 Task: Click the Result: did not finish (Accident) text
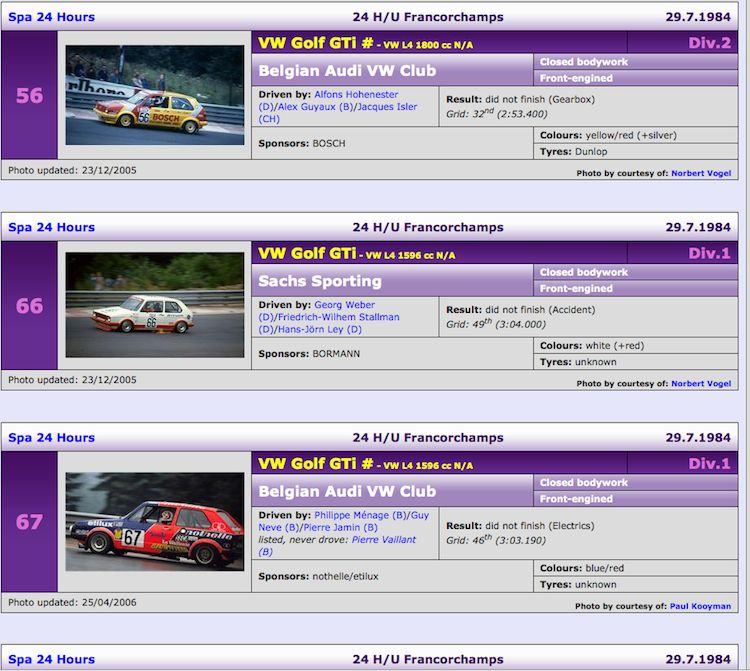click(520, 310)
